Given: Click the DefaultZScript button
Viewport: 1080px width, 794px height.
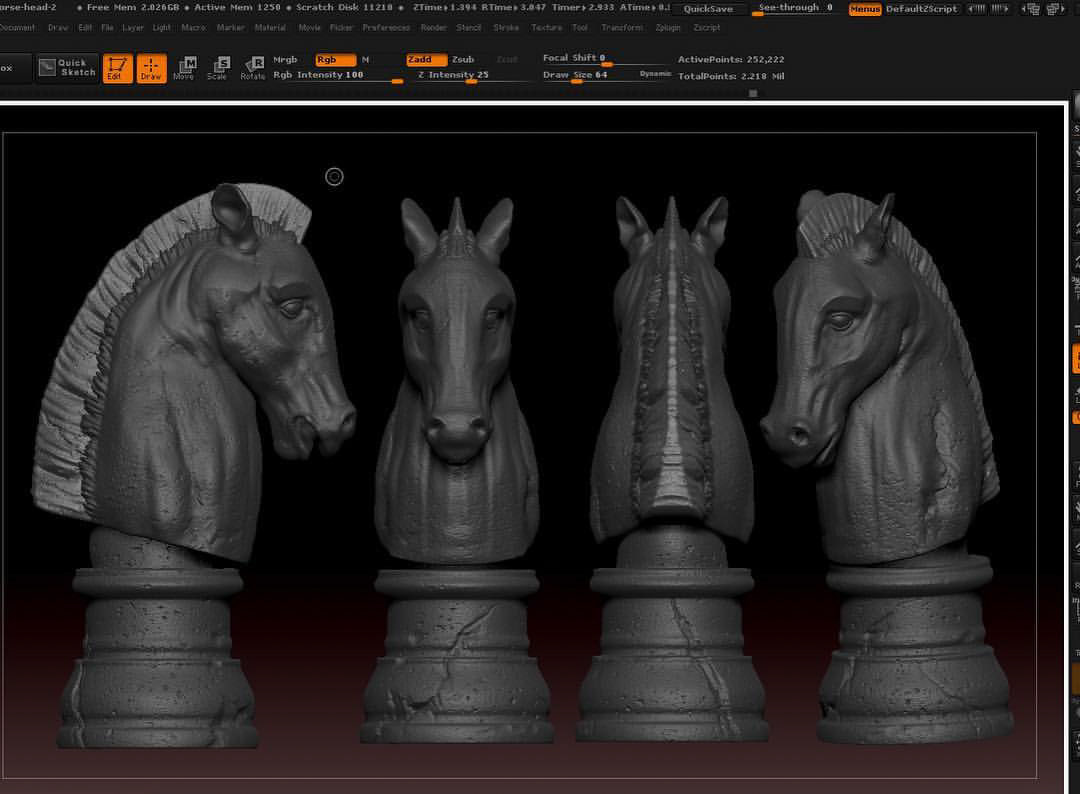Looking at the screenshot, I should point(922,9).
